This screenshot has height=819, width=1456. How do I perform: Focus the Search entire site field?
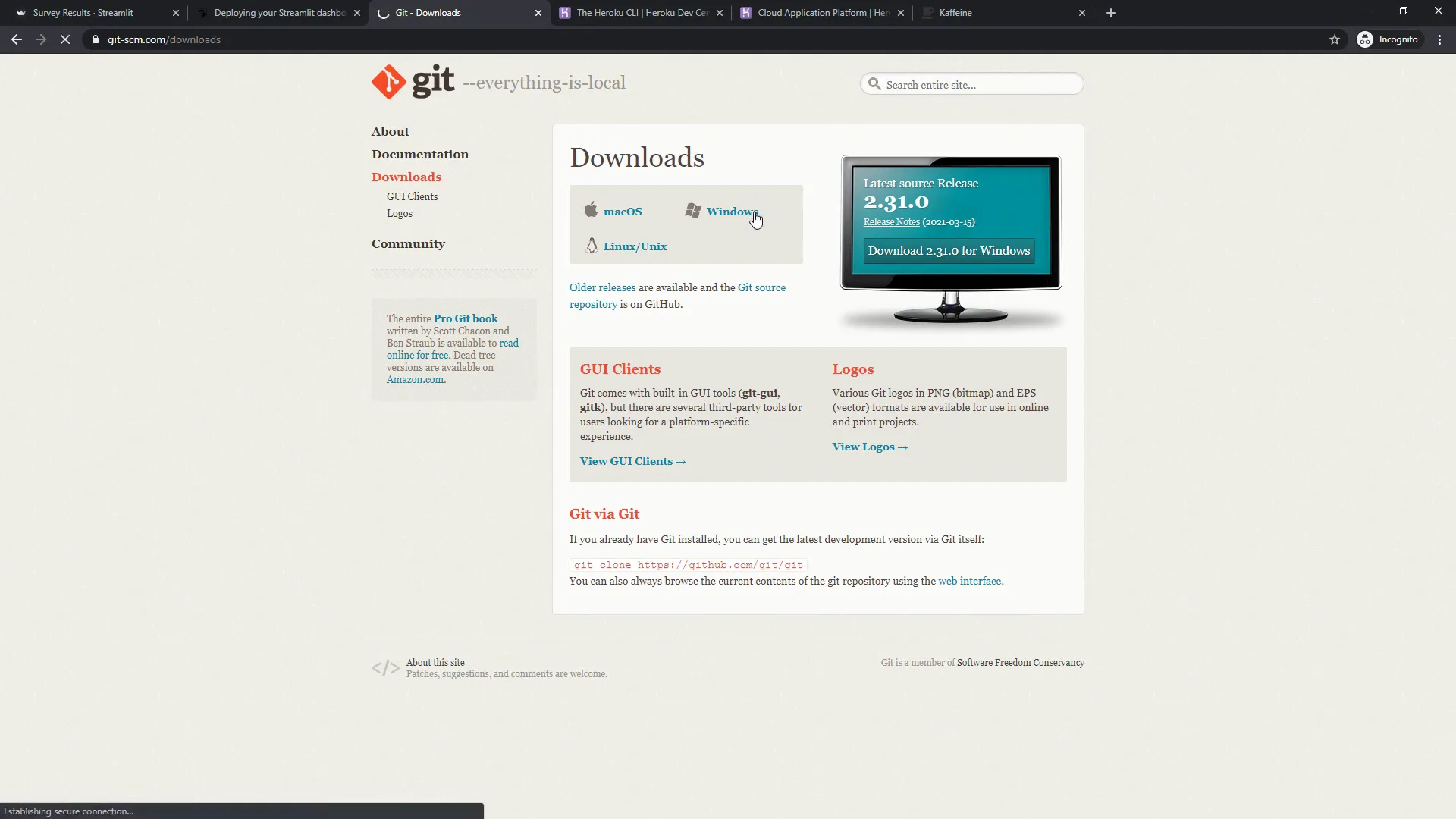tap(978, 84)
